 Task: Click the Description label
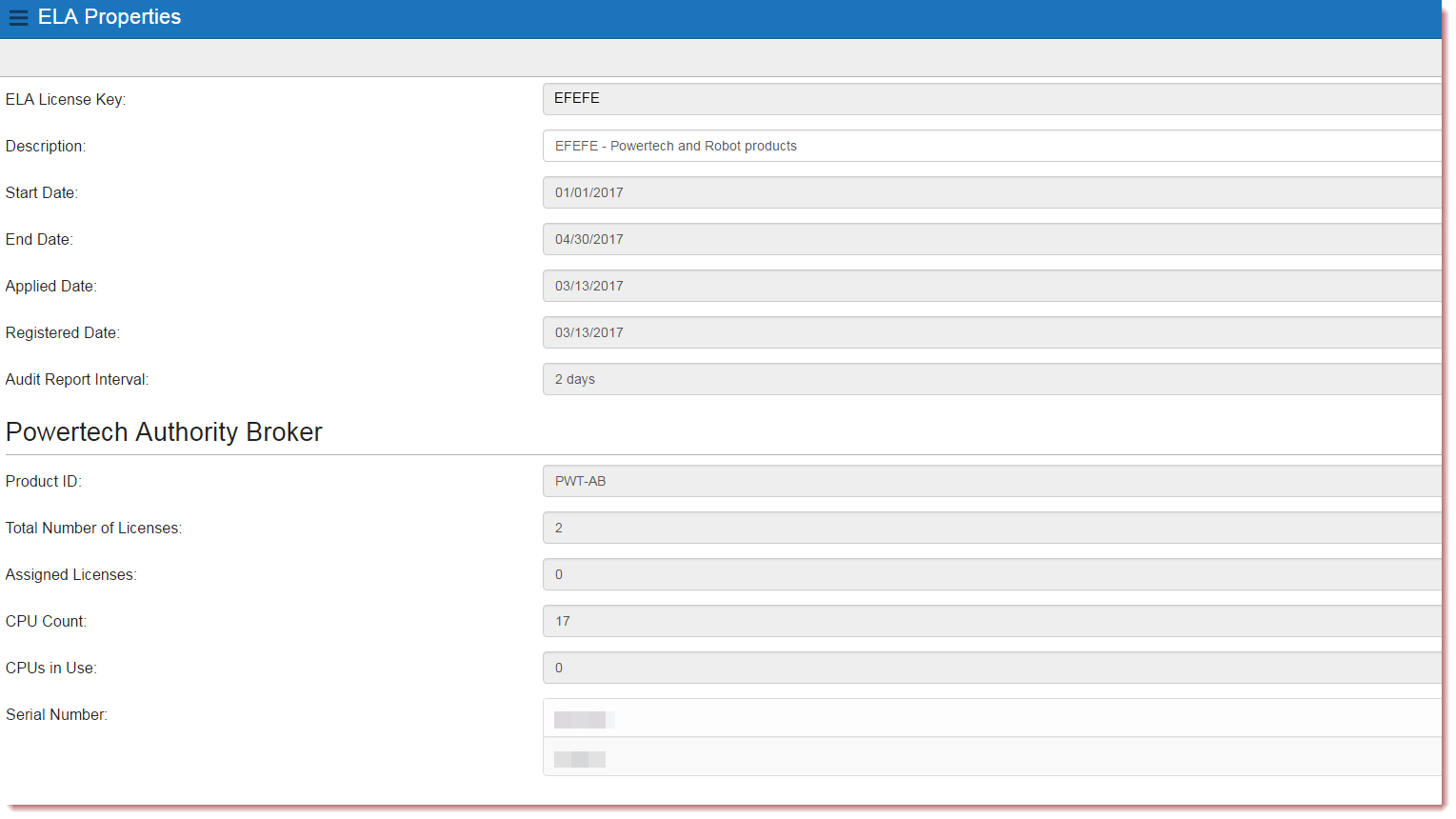(x=46, y=146)
